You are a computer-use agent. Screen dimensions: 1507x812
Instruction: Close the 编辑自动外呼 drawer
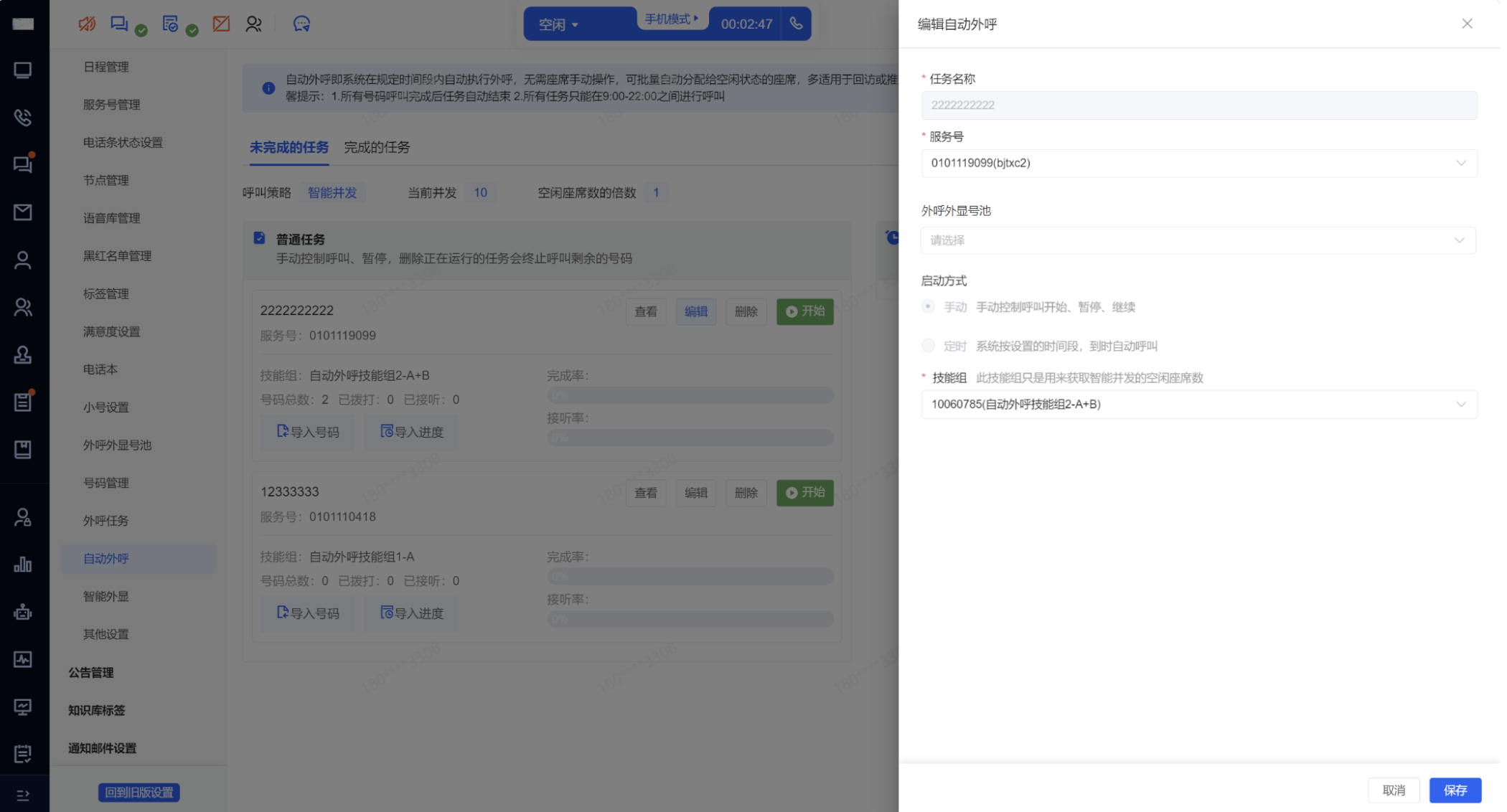point(1467,24)
